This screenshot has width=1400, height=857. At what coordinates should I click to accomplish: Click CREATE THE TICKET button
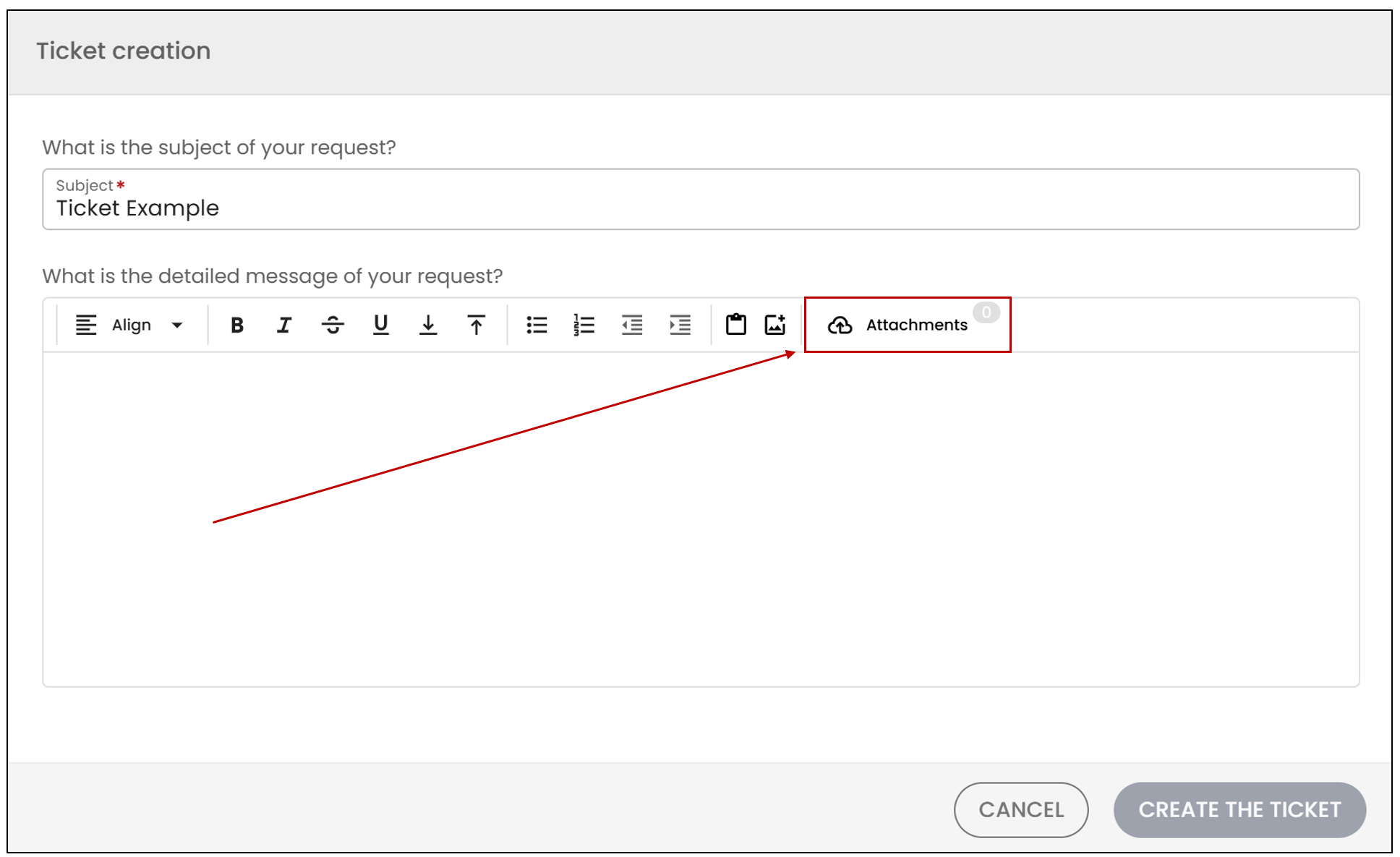tap(1239, 809)
